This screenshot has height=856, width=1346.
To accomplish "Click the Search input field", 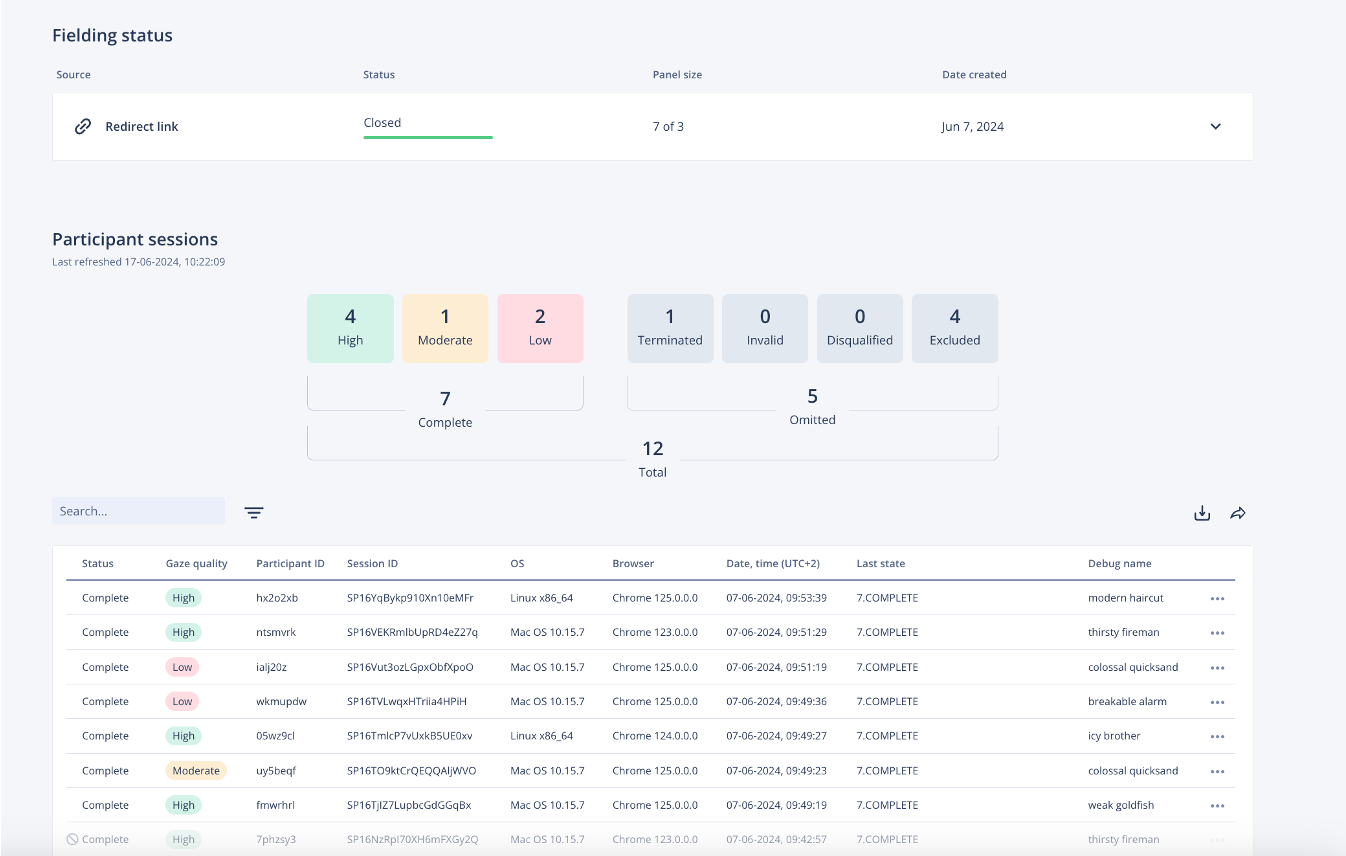I will tap(138, 511).
